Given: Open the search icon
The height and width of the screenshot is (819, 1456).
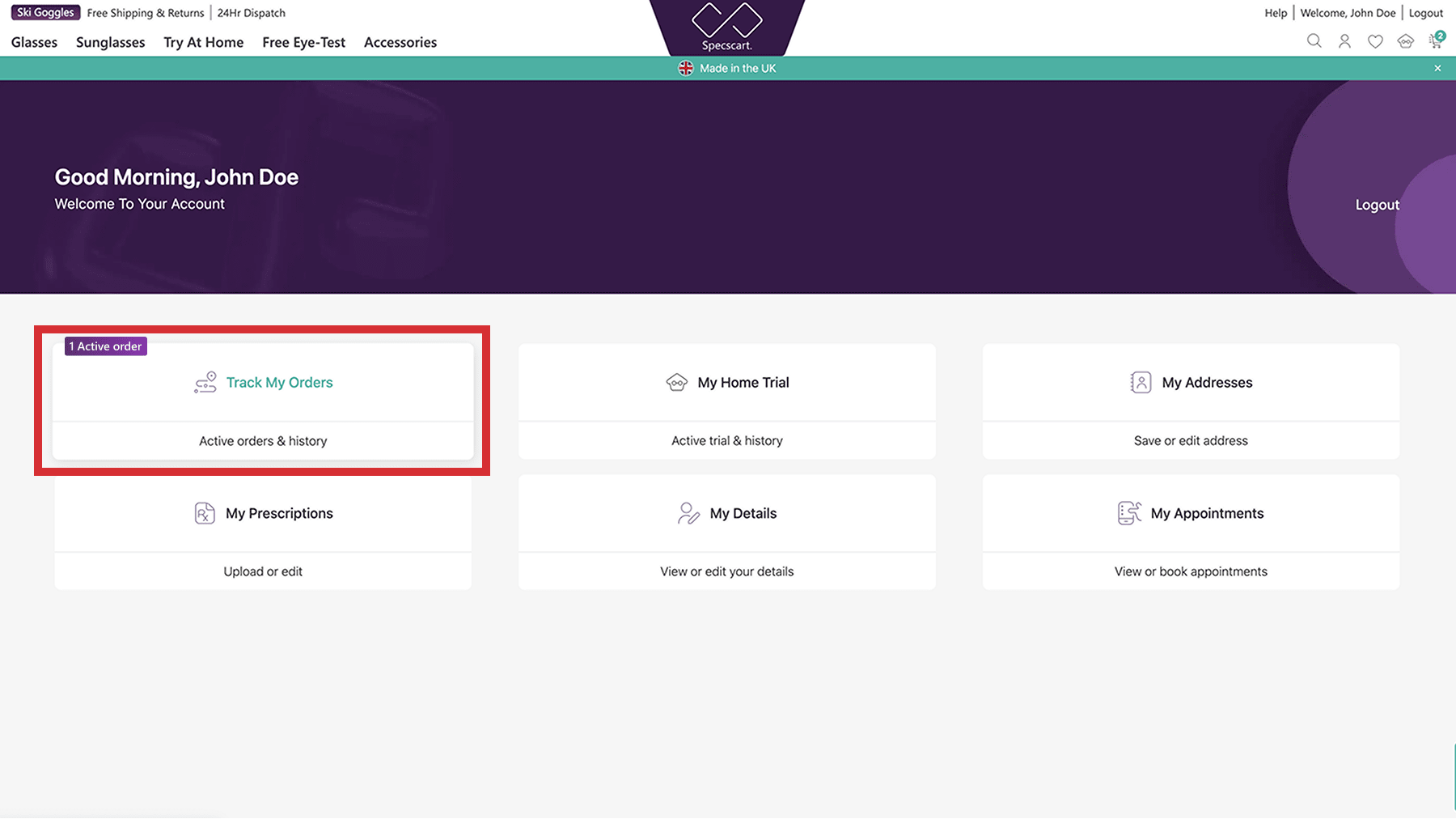Looking at the screenshot, I should pos(1314,40).
